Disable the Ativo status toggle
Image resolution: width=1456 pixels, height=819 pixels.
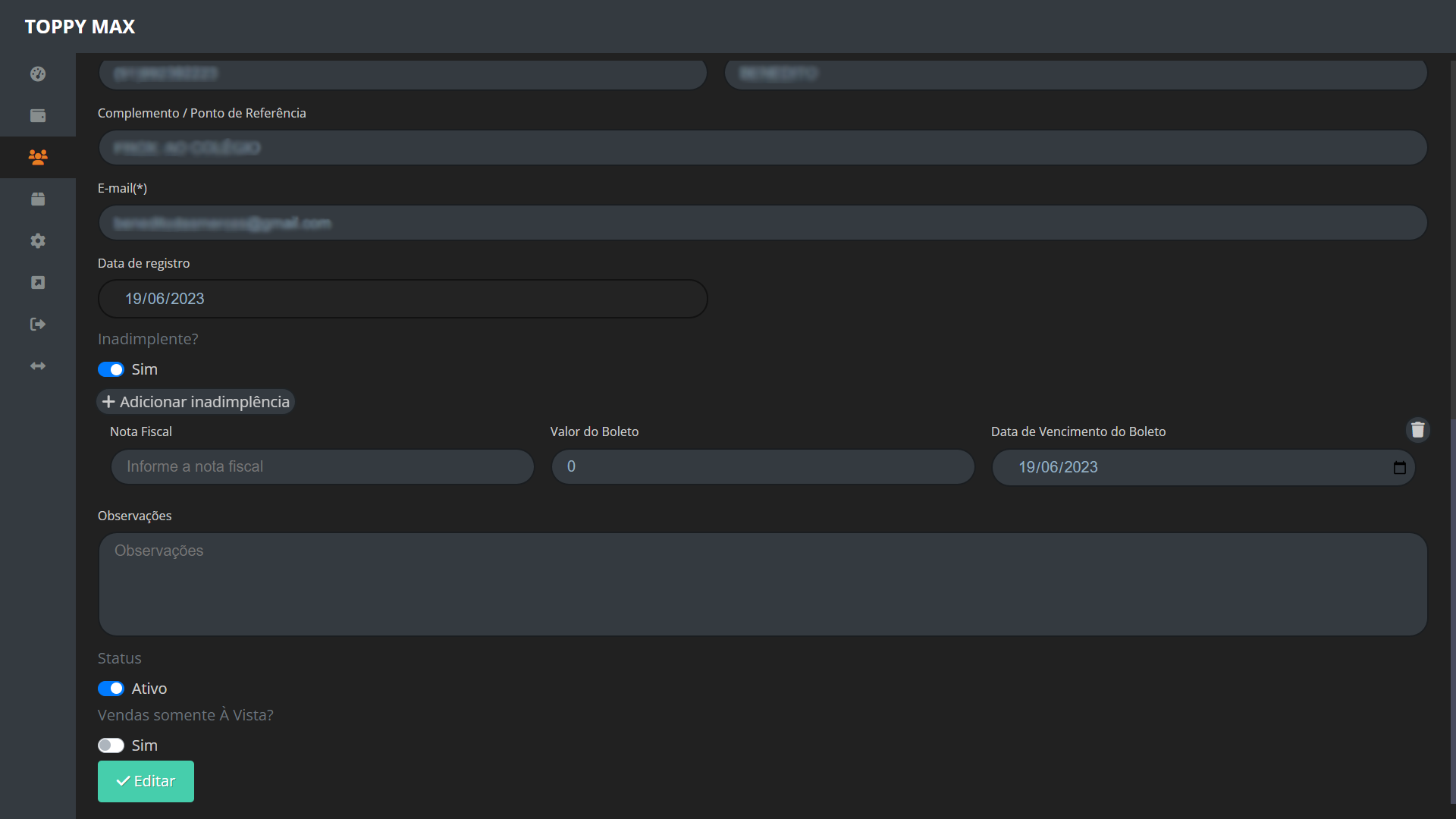tap(111, 689)
